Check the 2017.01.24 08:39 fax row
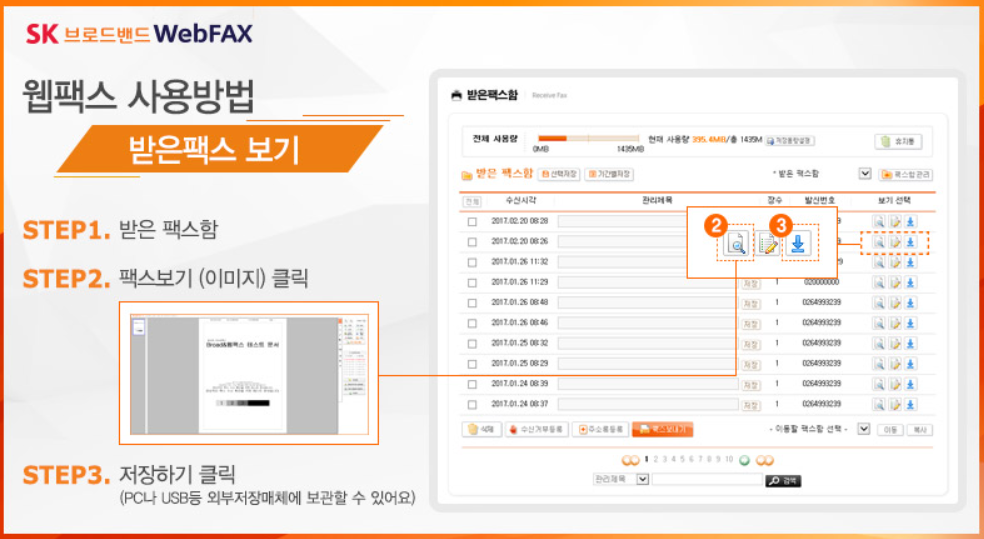 472,384
